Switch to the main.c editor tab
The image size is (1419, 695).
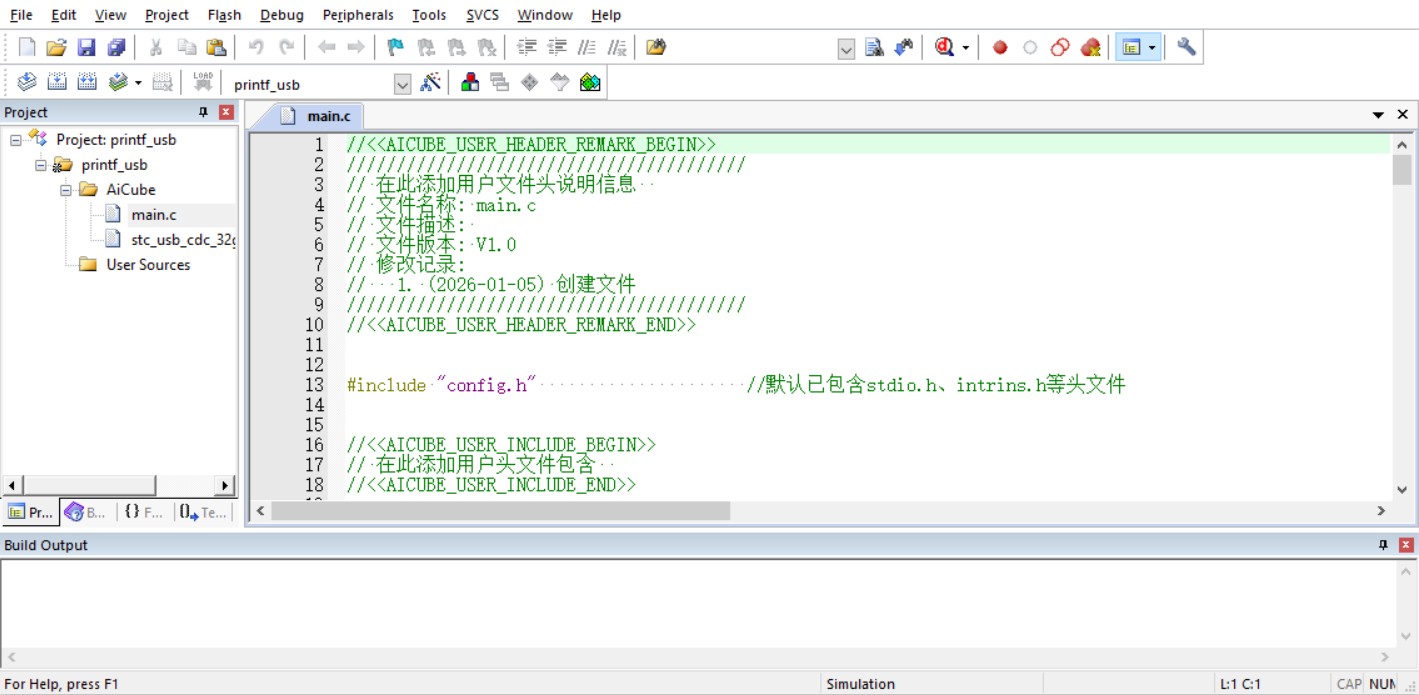coord(318,116)
